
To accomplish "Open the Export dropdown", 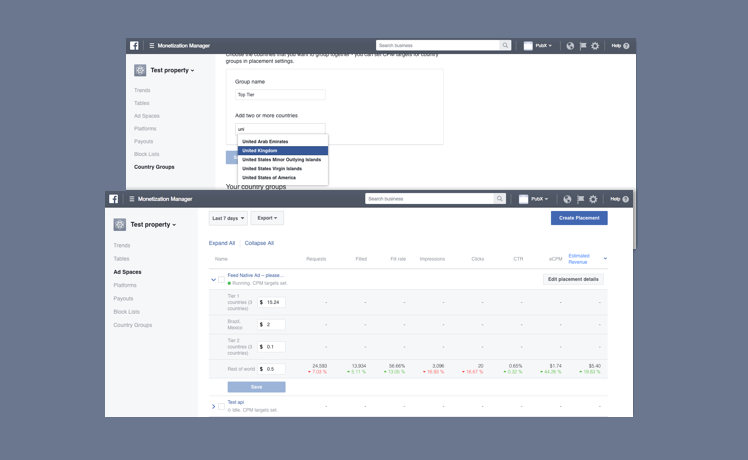I will click(267, 218).
